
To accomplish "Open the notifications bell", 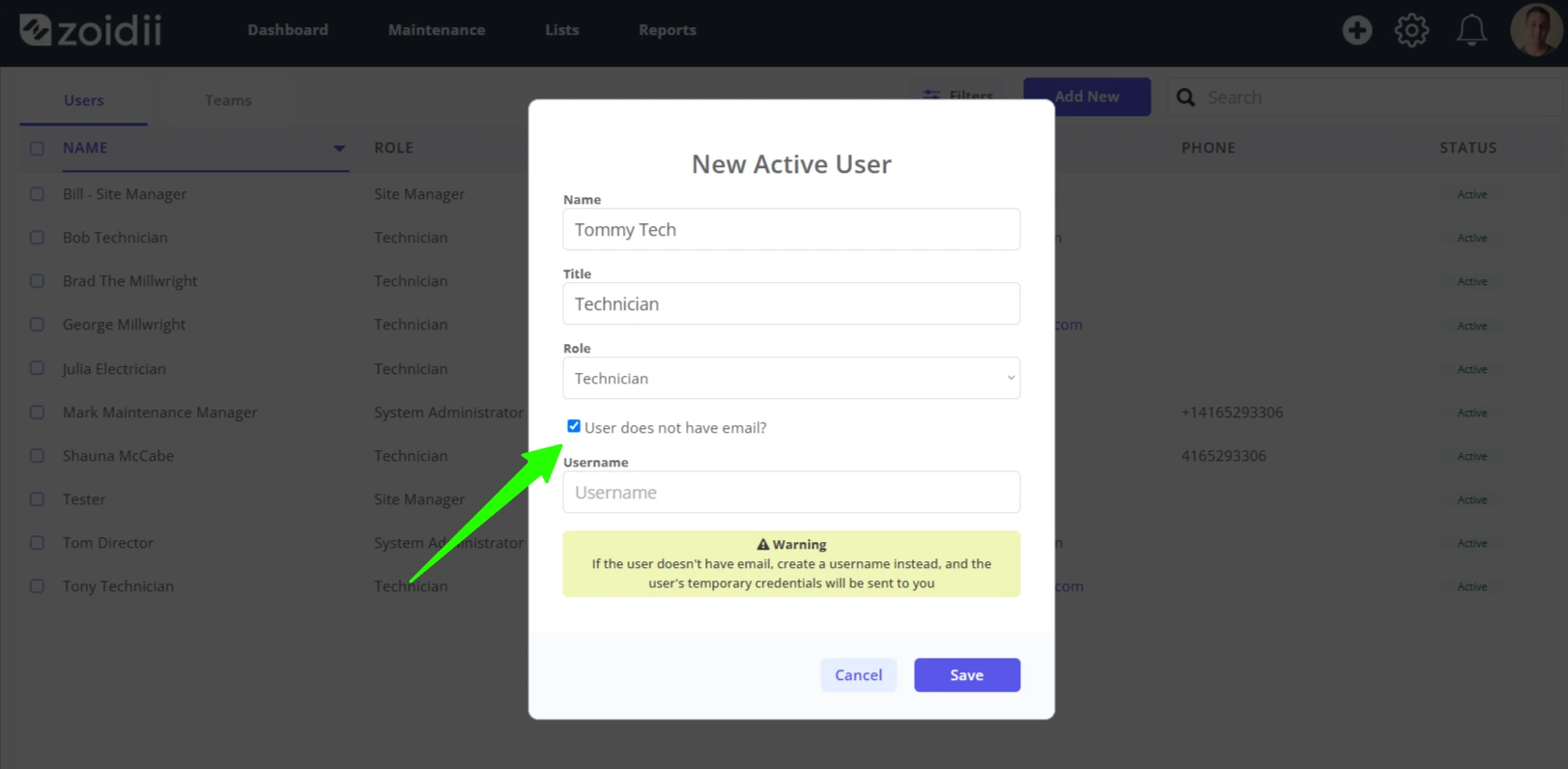I will [x=1471, y=30].
